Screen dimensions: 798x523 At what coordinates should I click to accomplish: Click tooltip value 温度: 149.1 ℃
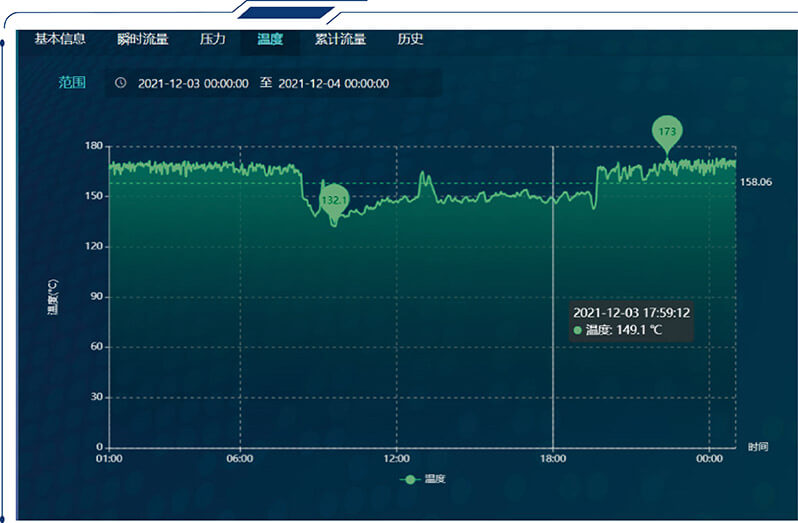pyautogui.click(x=618, y=330)
